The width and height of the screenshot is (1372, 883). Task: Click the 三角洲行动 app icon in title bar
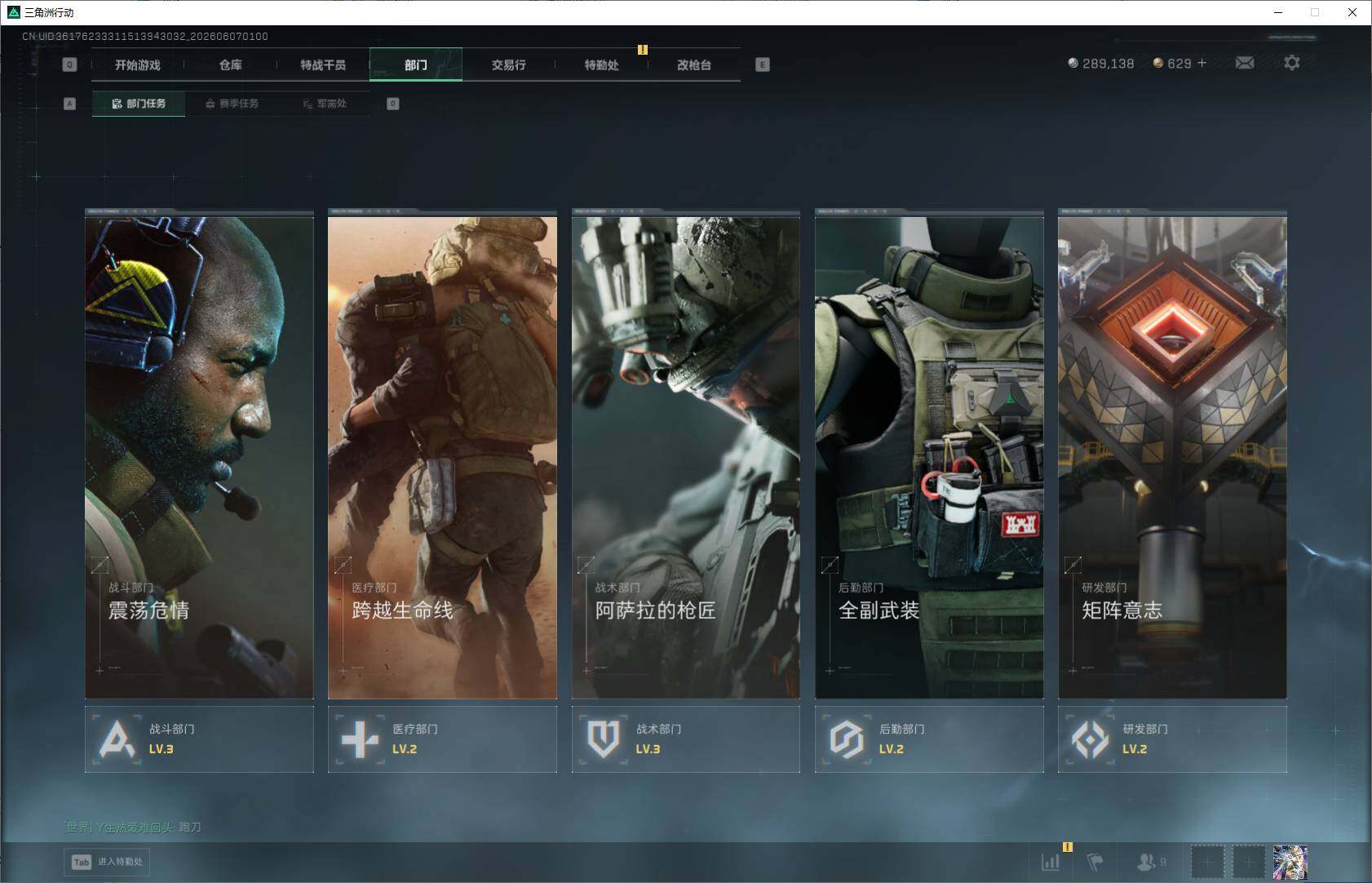tap(13, 12)
